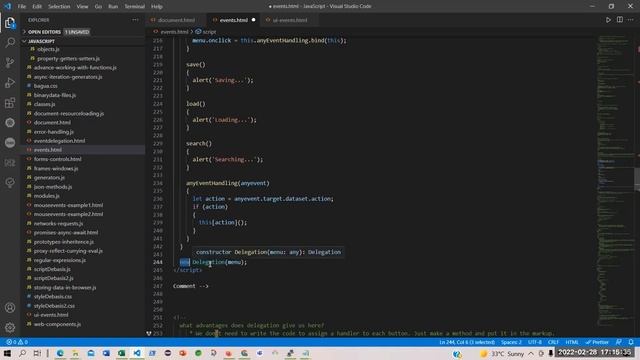Viewport: 640px width, 360px height.
Task: Open the View menu
Action: 82,7
